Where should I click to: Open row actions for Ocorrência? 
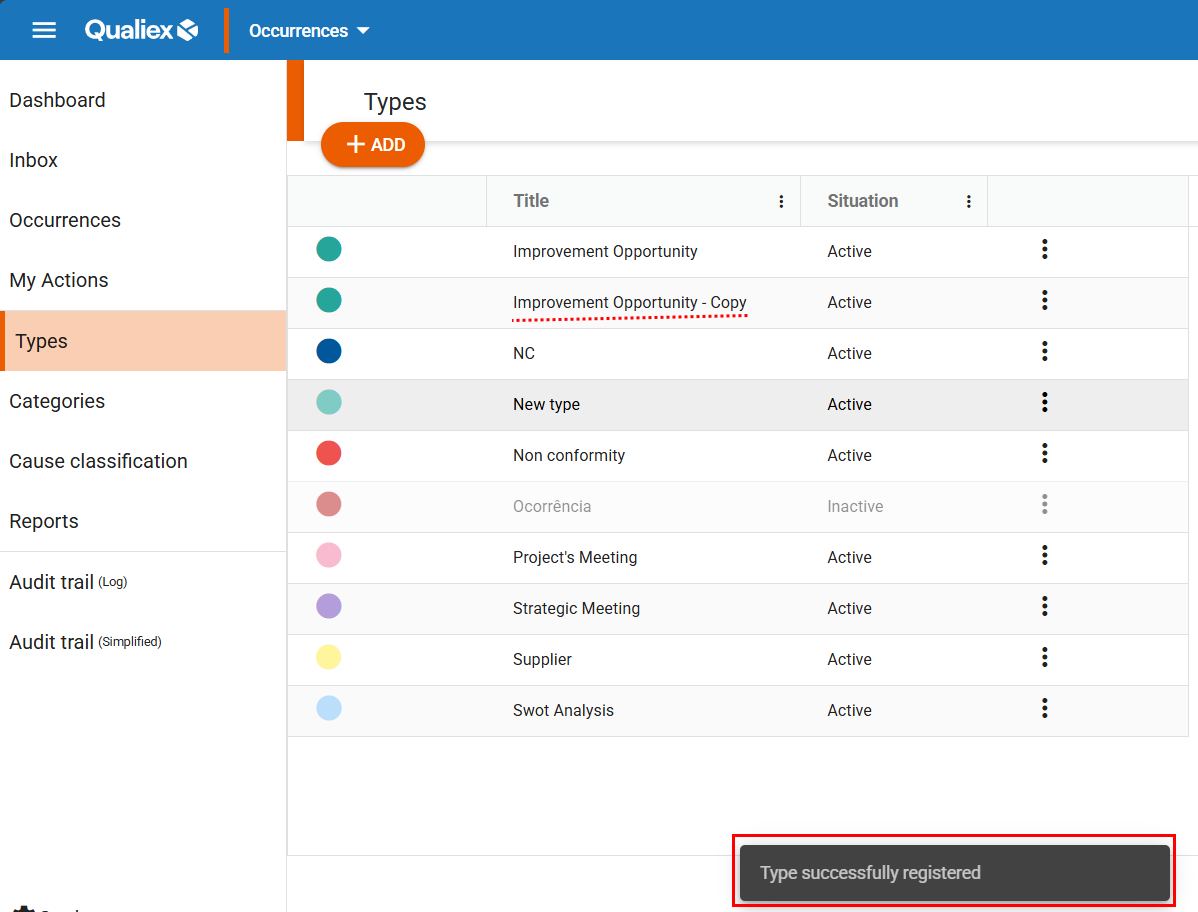[x=1044, y=505]
